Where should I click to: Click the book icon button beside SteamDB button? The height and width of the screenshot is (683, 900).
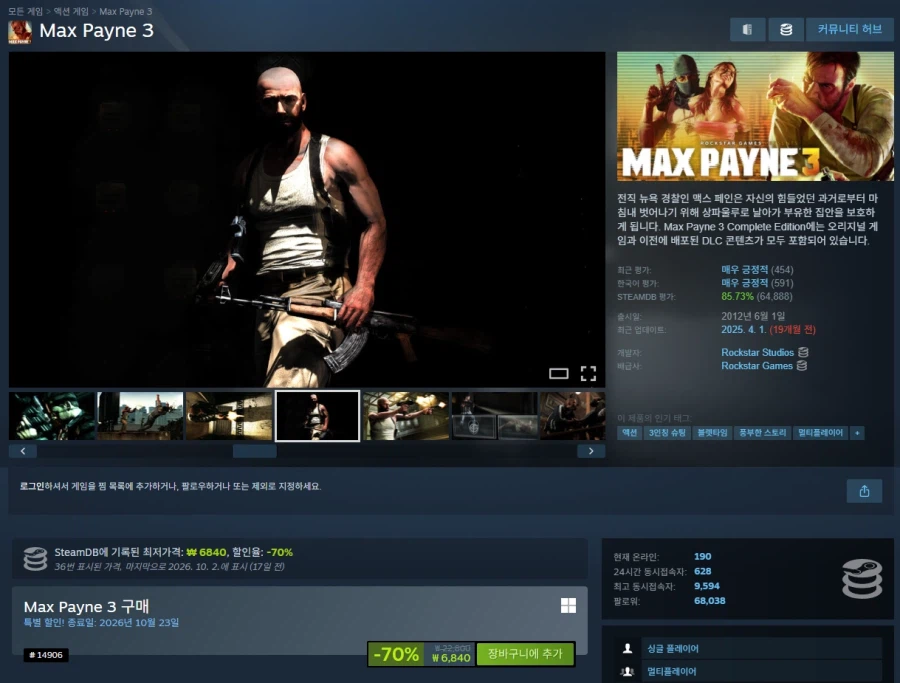[747, 29]
